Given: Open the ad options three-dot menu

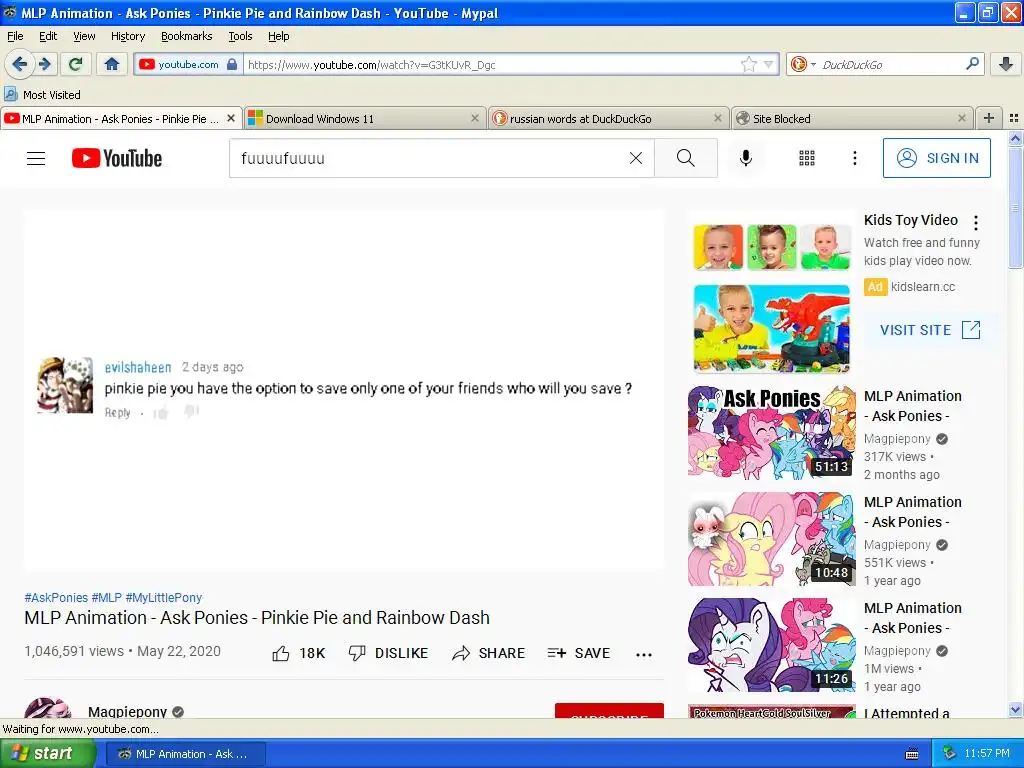Looking at the screenshot, I should coord(976,223).
